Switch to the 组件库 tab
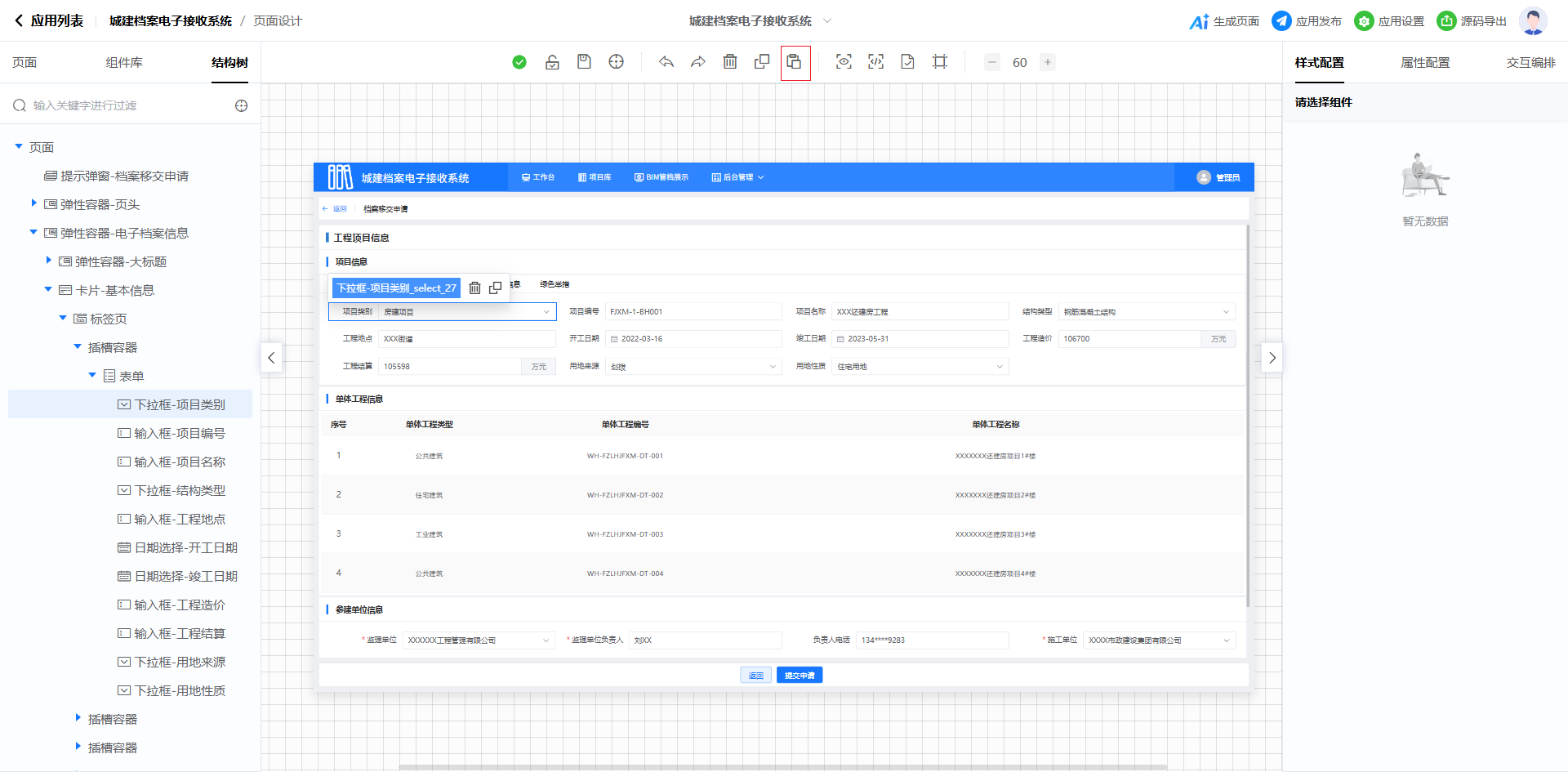The image size is (1568, 772). [x=124, y=62]
